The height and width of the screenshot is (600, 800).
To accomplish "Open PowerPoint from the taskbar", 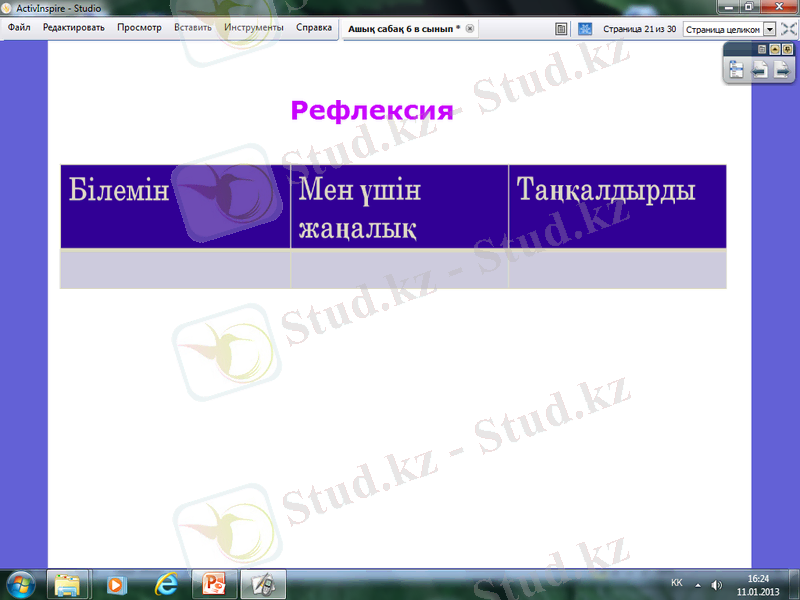I will 215,583.
